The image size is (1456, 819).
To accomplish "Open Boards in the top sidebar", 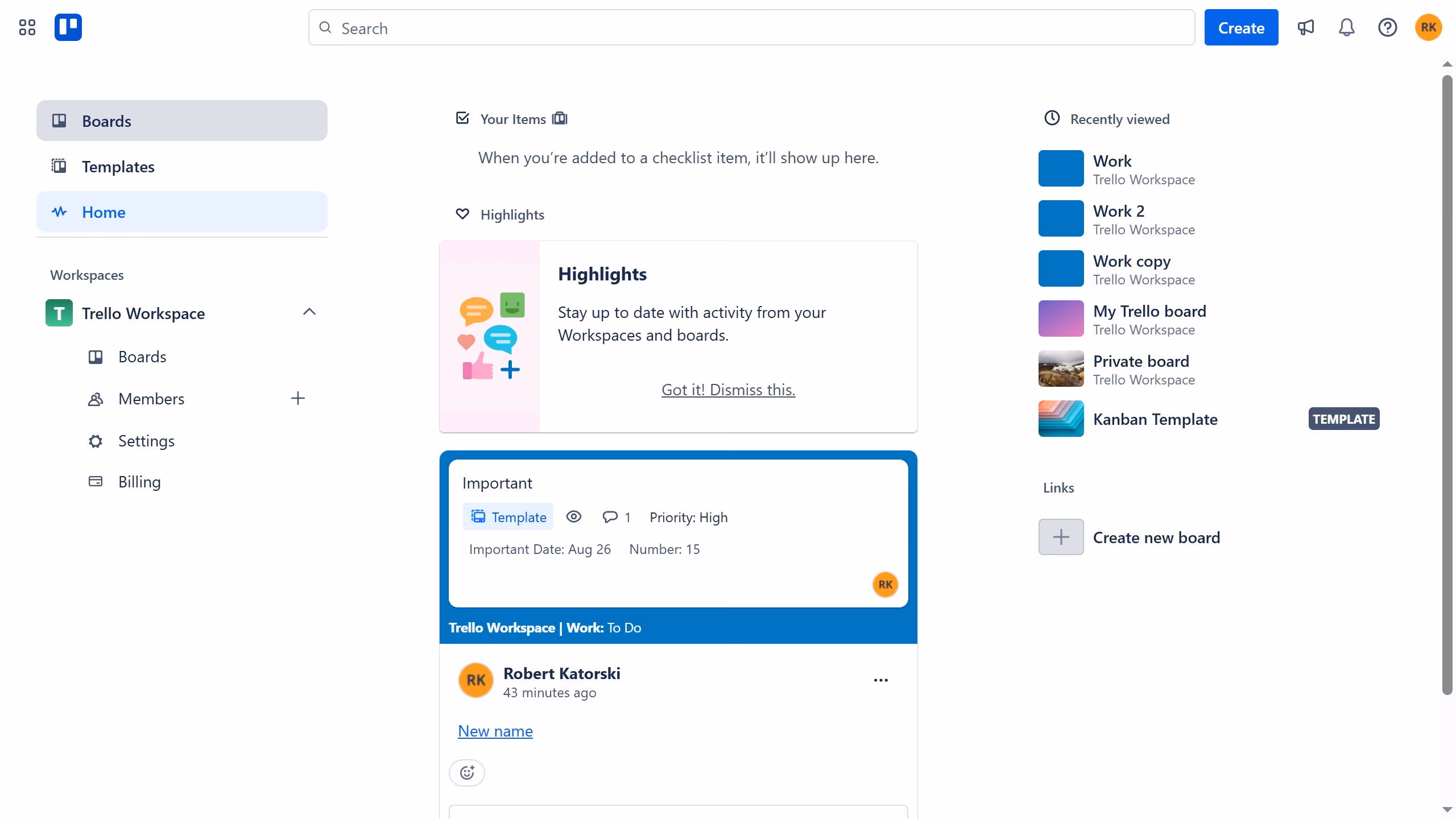I will click(182, 121).
